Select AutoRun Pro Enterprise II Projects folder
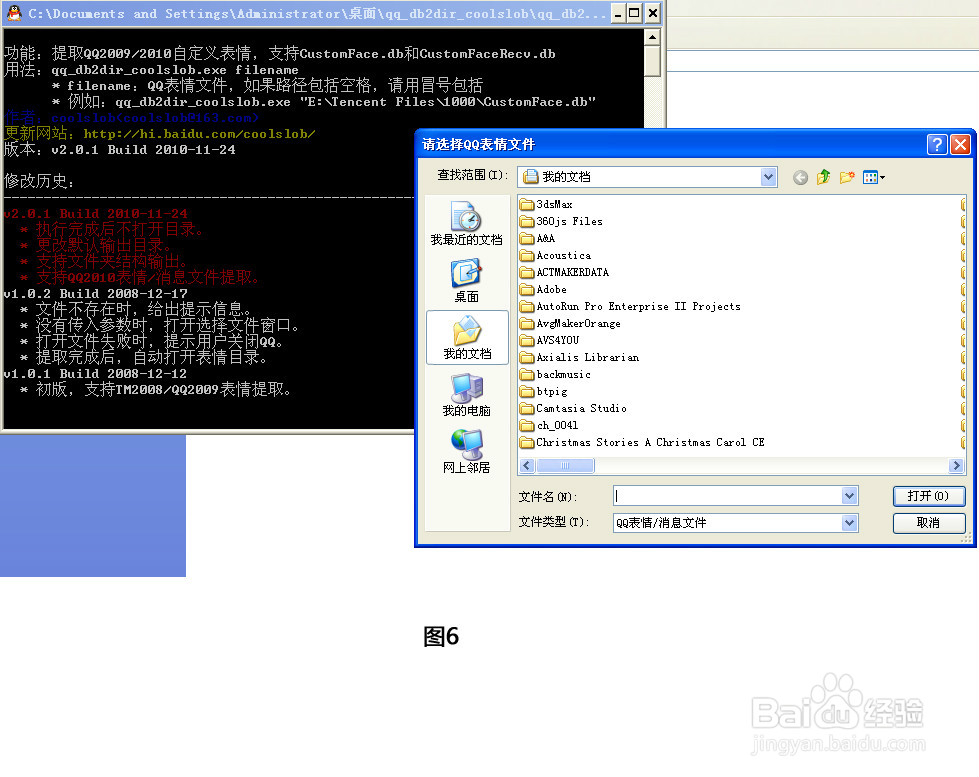Viewport: 979px width, 777px height. tap(631, 306)
